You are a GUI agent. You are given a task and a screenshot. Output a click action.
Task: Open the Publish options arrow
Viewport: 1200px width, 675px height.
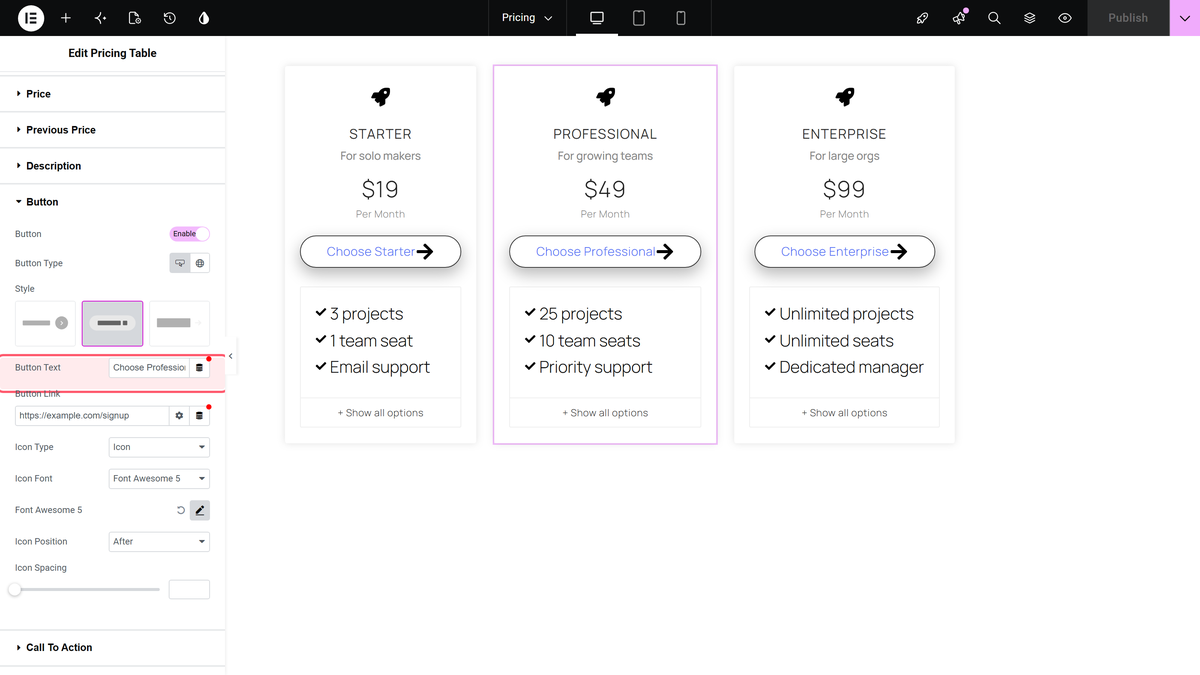pyautogui.click(x=1184, y=18)
